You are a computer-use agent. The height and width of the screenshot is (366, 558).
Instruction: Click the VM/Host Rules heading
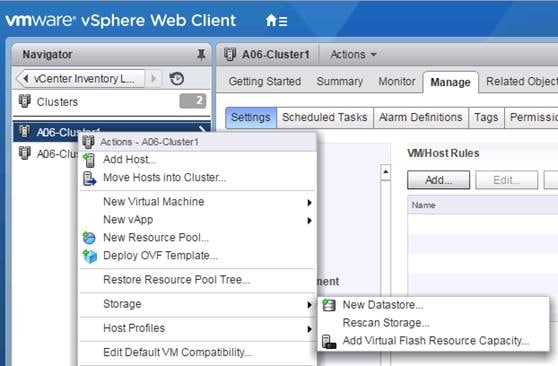[x=443, y=153]
